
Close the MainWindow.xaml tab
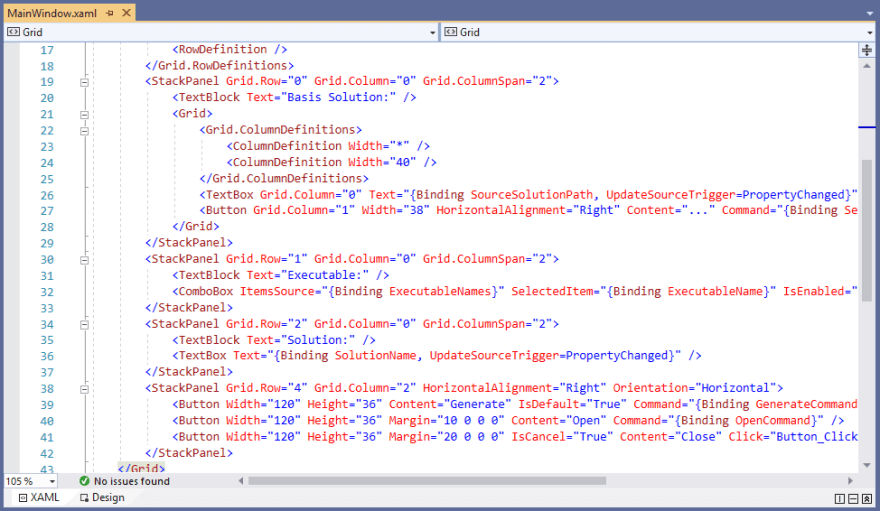click(126, 12)
